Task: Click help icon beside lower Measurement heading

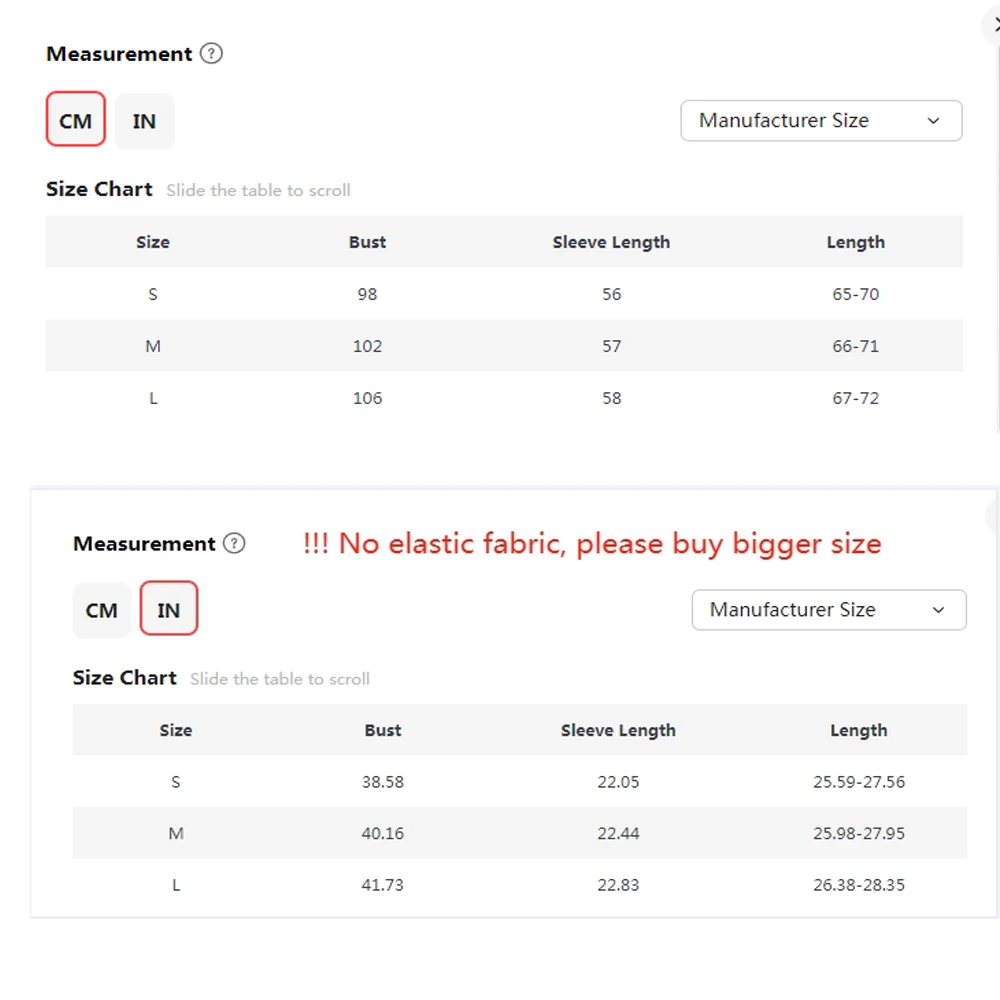Action: pyautogui.click(x=234, y=544)
